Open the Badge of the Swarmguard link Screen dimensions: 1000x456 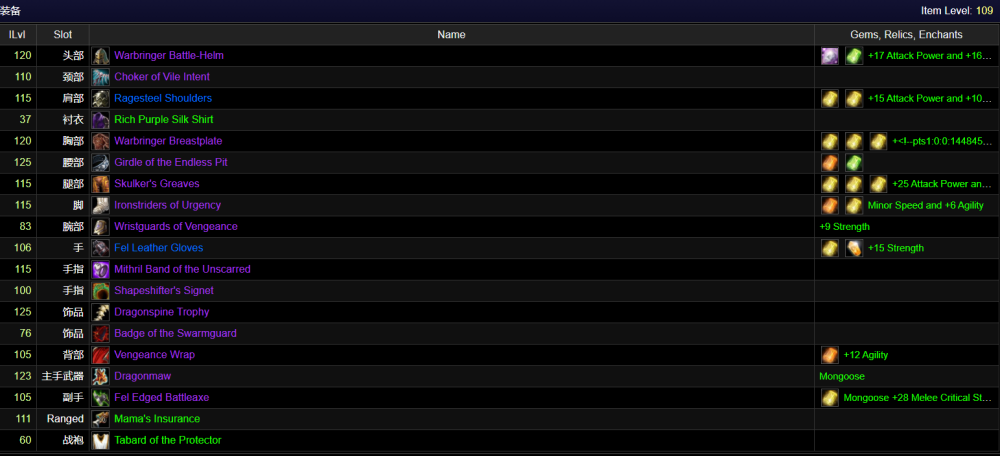coord(175,333)
